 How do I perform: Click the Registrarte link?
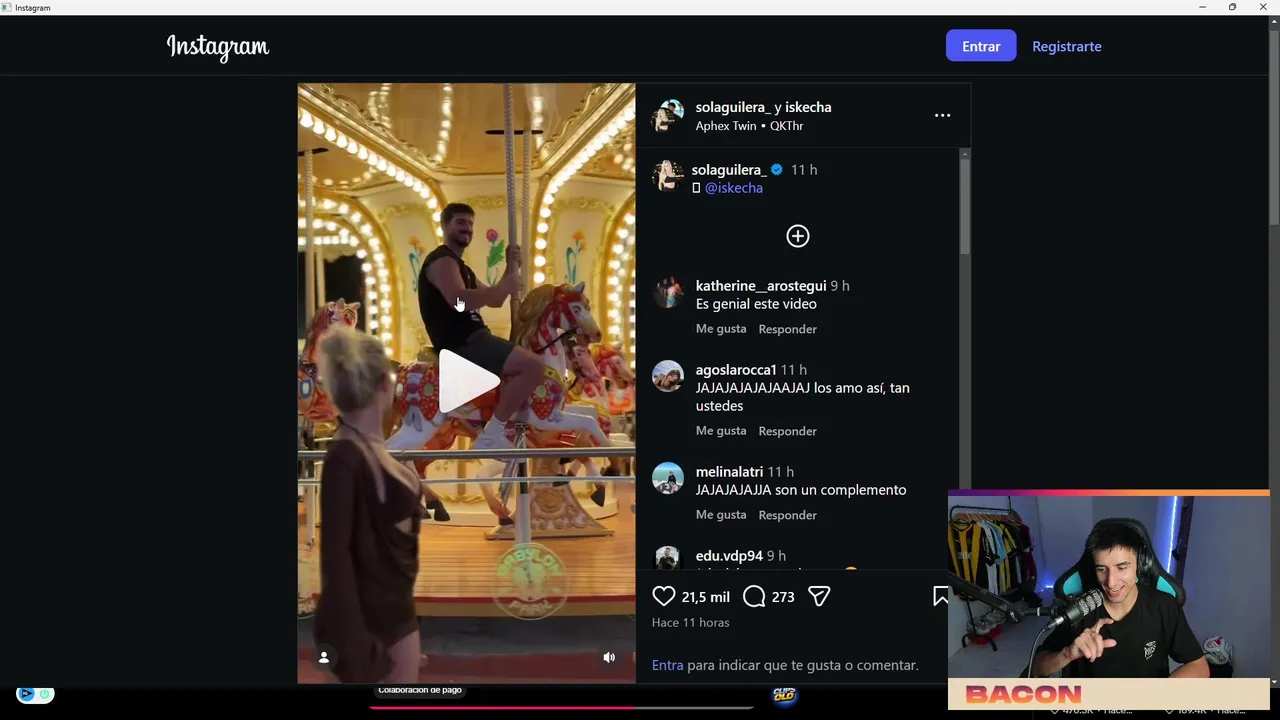click(x=1067, y=46)
